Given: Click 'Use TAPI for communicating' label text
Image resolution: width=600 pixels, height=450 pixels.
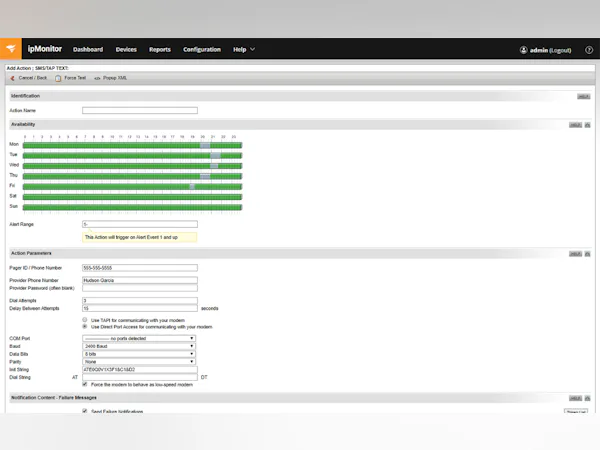Looking at the screenshot, I should point(138,321).
